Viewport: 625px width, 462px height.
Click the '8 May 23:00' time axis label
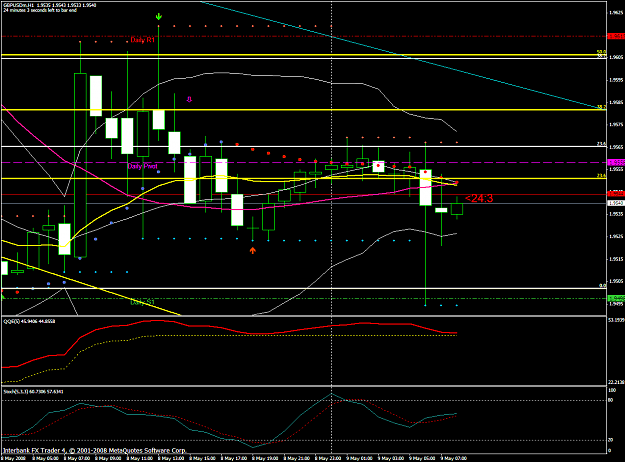(x=328, y=458)
